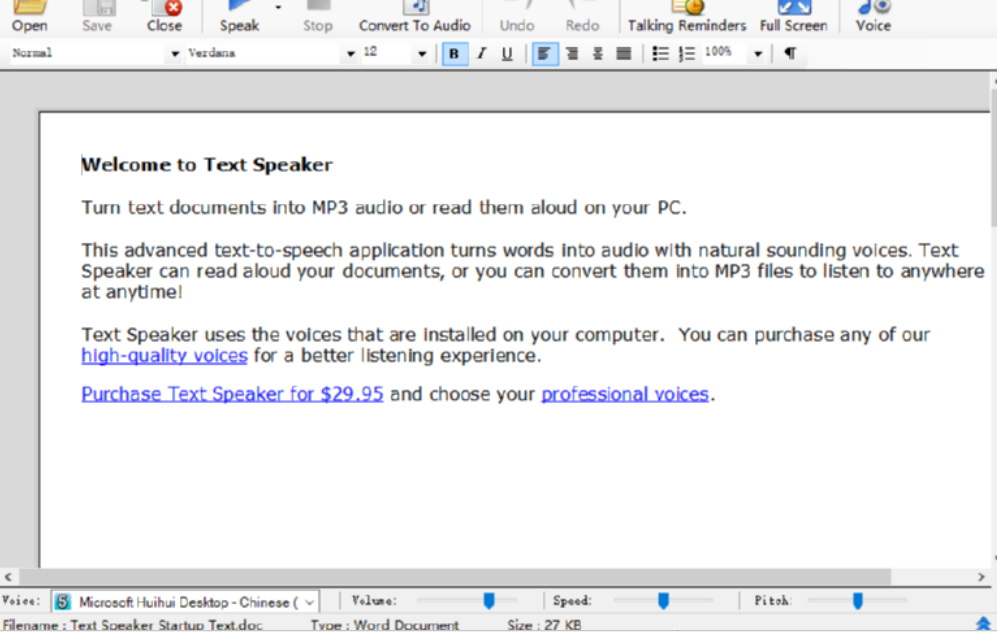Open Purchase Text Speaker for $29.95 link

coord(232,394)
